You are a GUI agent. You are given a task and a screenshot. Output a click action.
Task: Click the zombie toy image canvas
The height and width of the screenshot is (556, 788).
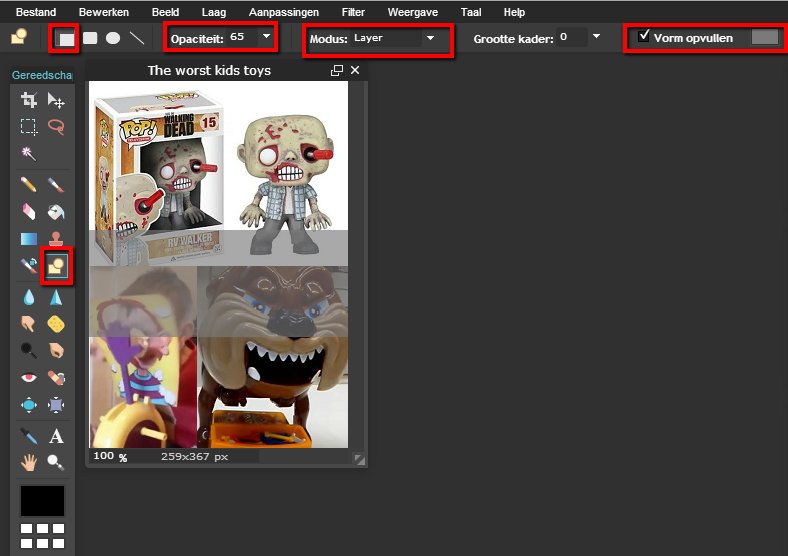pos(219,264)
